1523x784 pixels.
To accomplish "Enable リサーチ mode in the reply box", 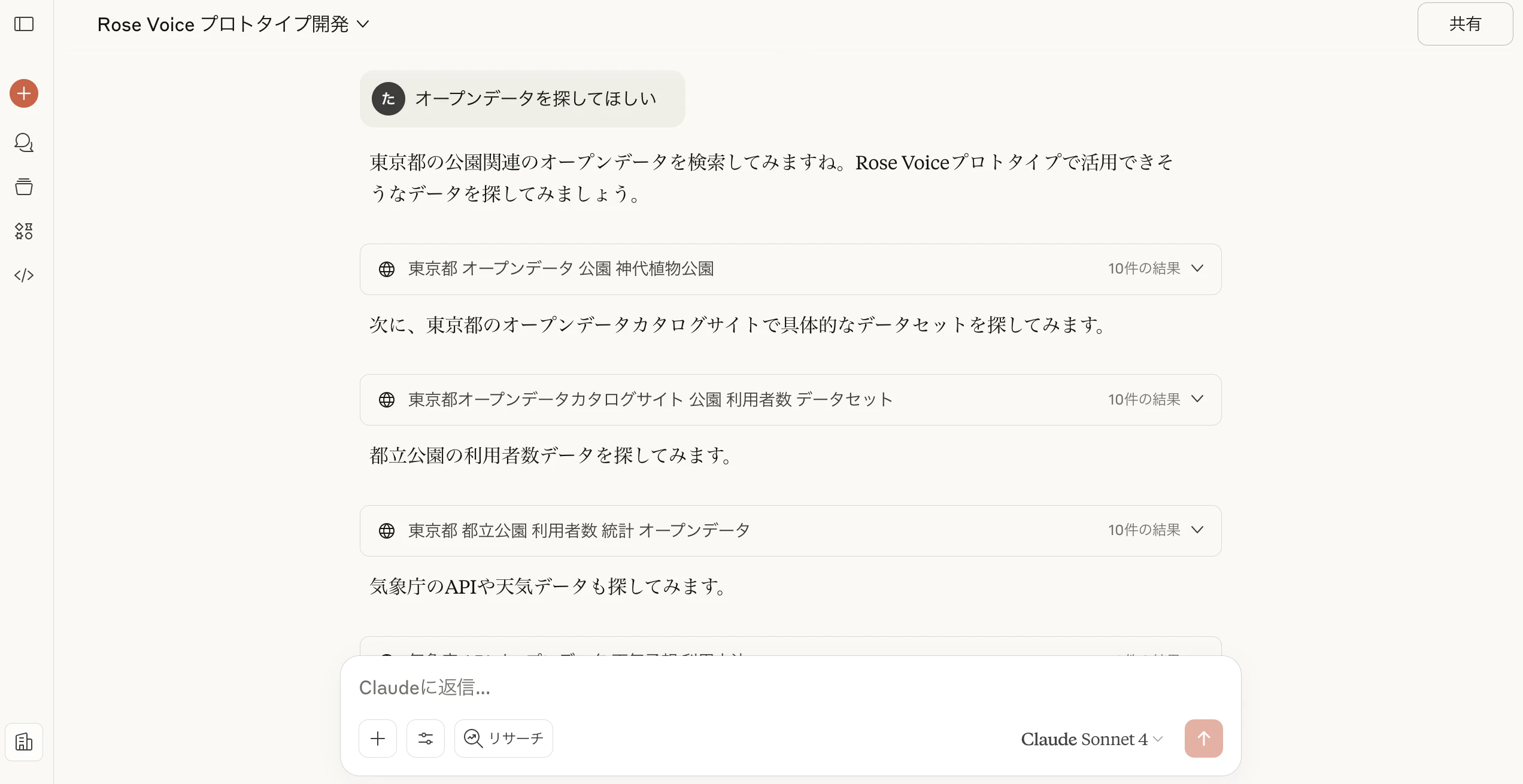I will 503,738.
